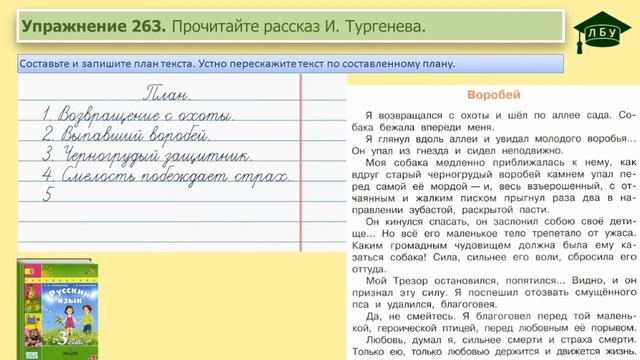Click paragraph starting "Он кинулся спасать"
Viewport: 640px width, 360px height.
click(x=494, y=245)
